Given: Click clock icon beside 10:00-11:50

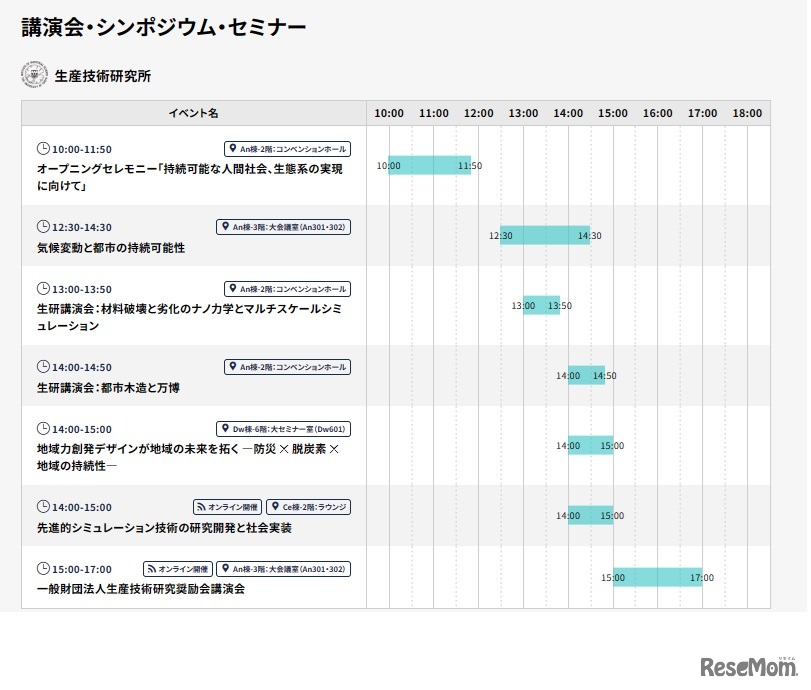Looking at the screenshot, I should point(43,149).
